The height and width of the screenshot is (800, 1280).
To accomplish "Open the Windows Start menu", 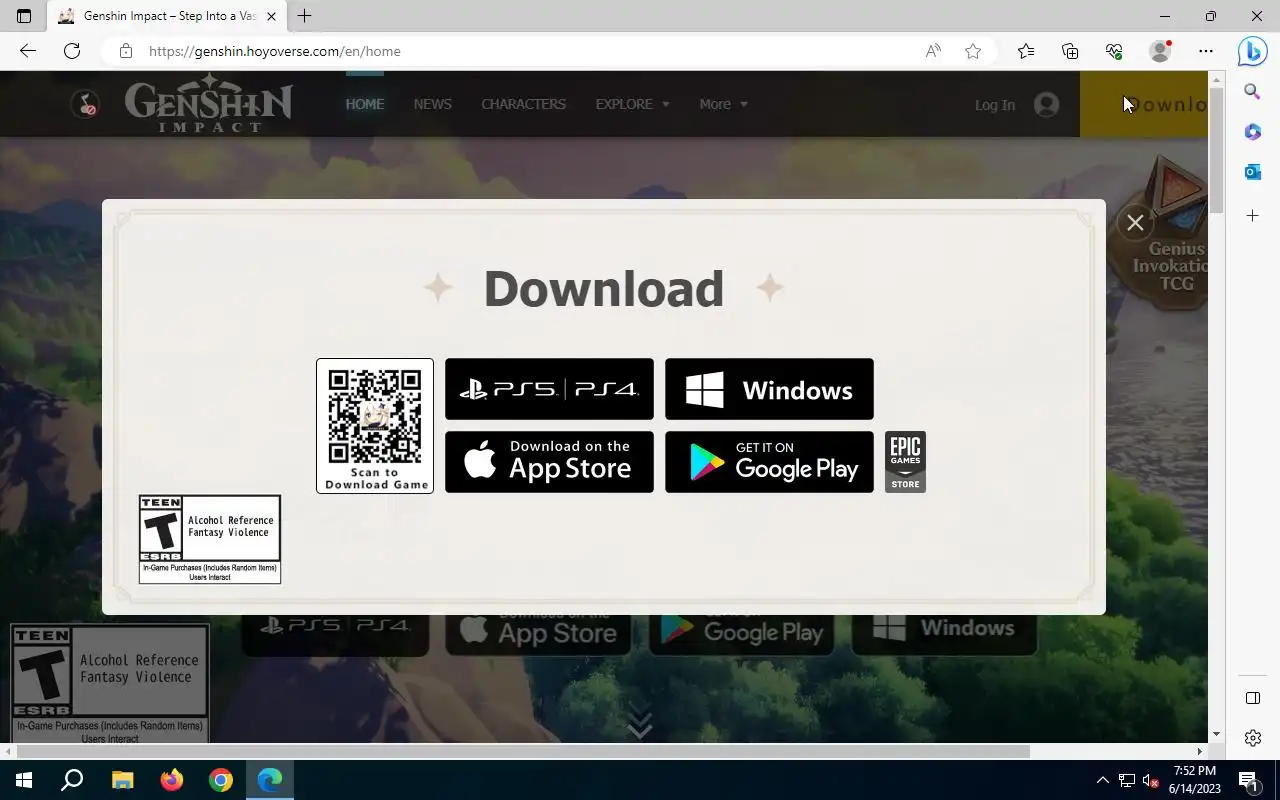I will pyautogui.click(x=24, y=780).
